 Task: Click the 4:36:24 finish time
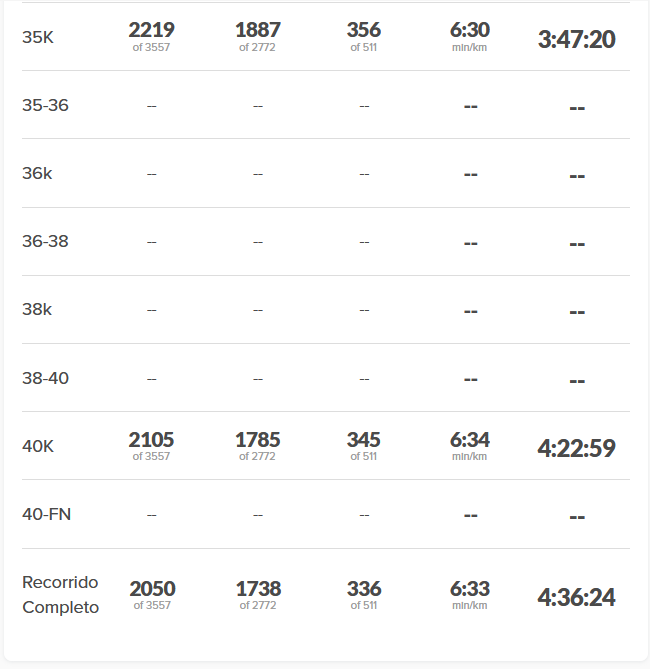[x=576, y=597]
